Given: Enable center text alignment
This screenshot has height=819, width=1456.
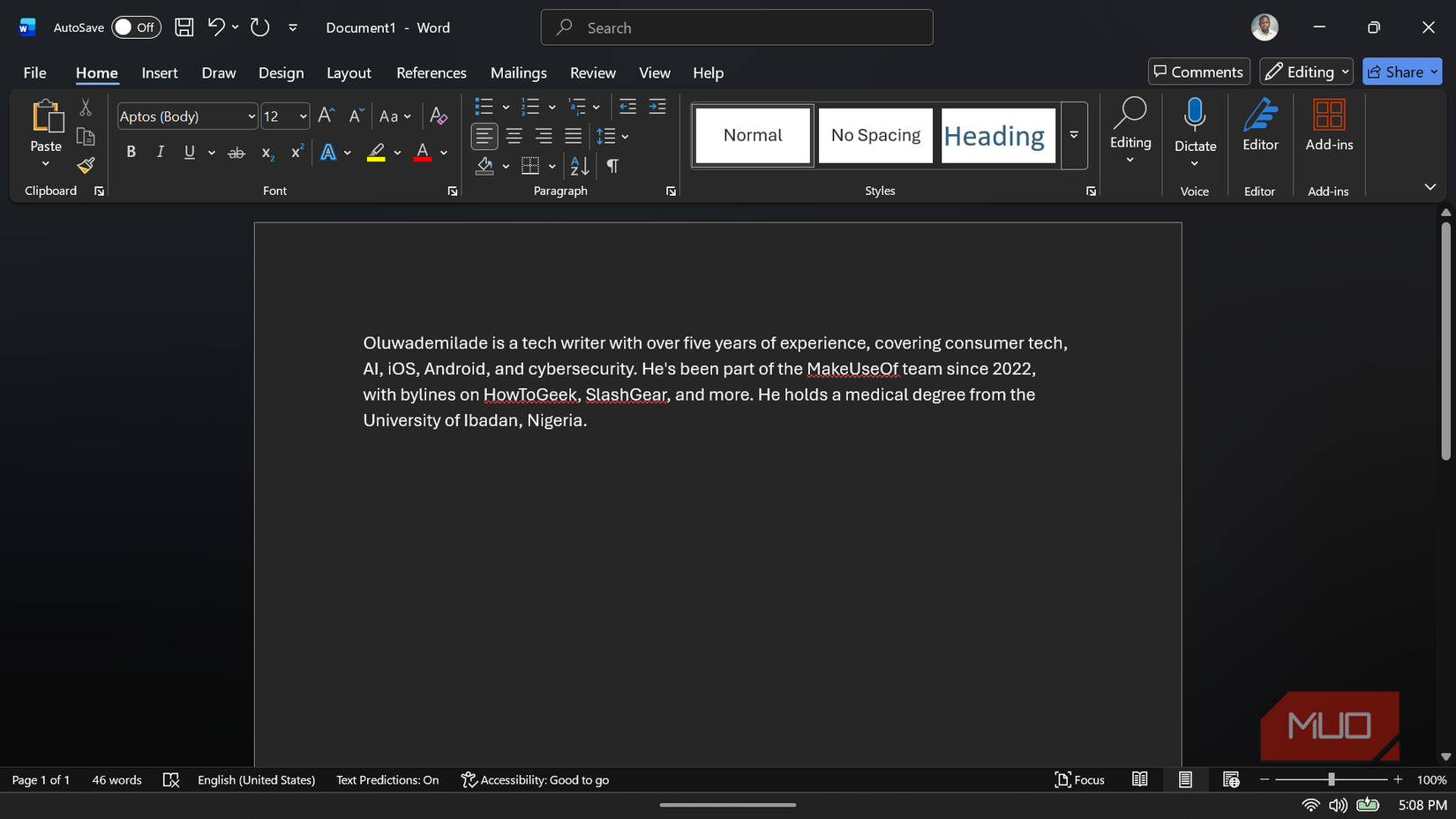Looking at the screenshot, I should coord(514,136).
